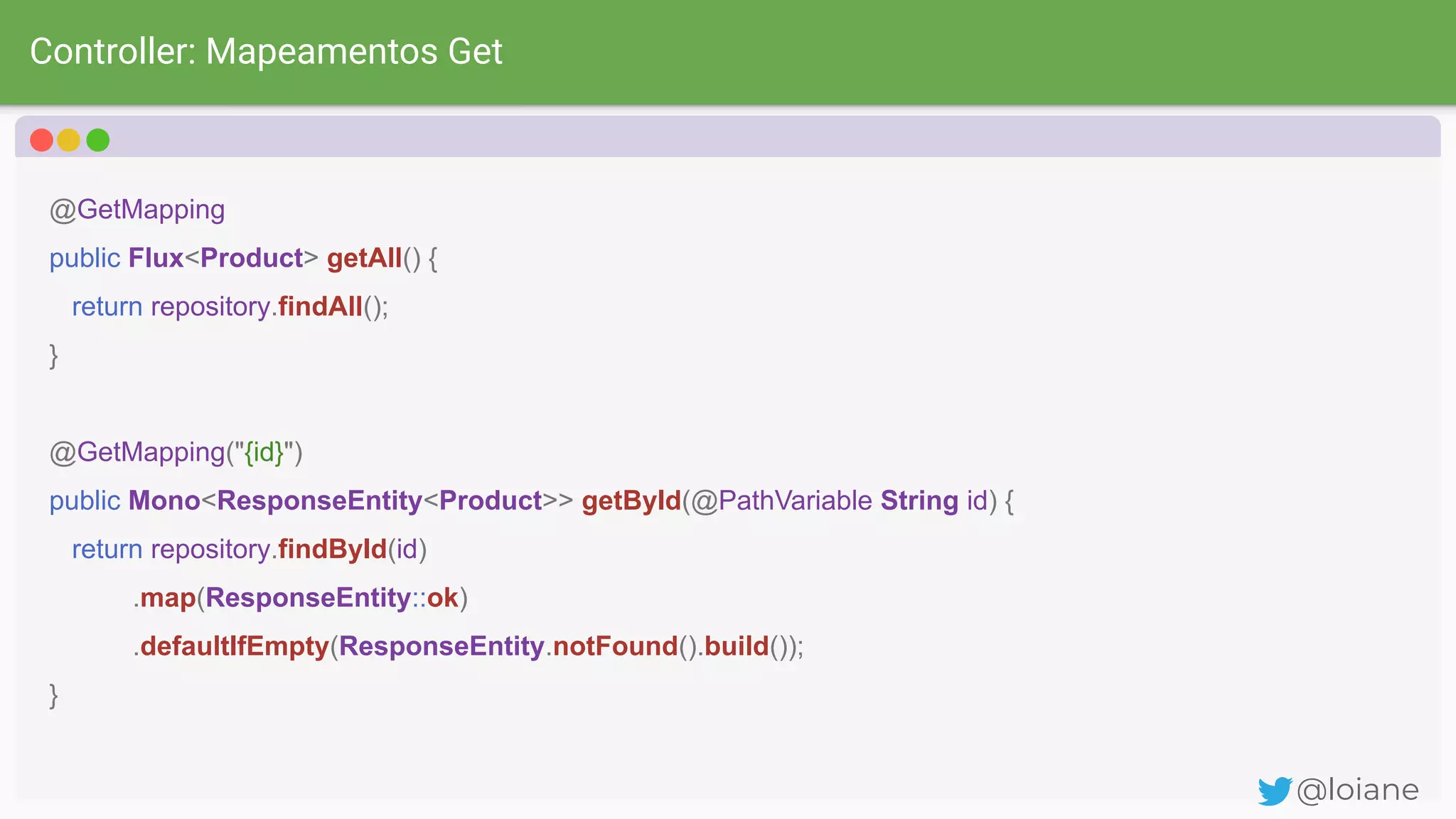The image size is (1456, 819).
Task: Click the @GetMapping("{id}") annotation
Action: coord(176,453)
